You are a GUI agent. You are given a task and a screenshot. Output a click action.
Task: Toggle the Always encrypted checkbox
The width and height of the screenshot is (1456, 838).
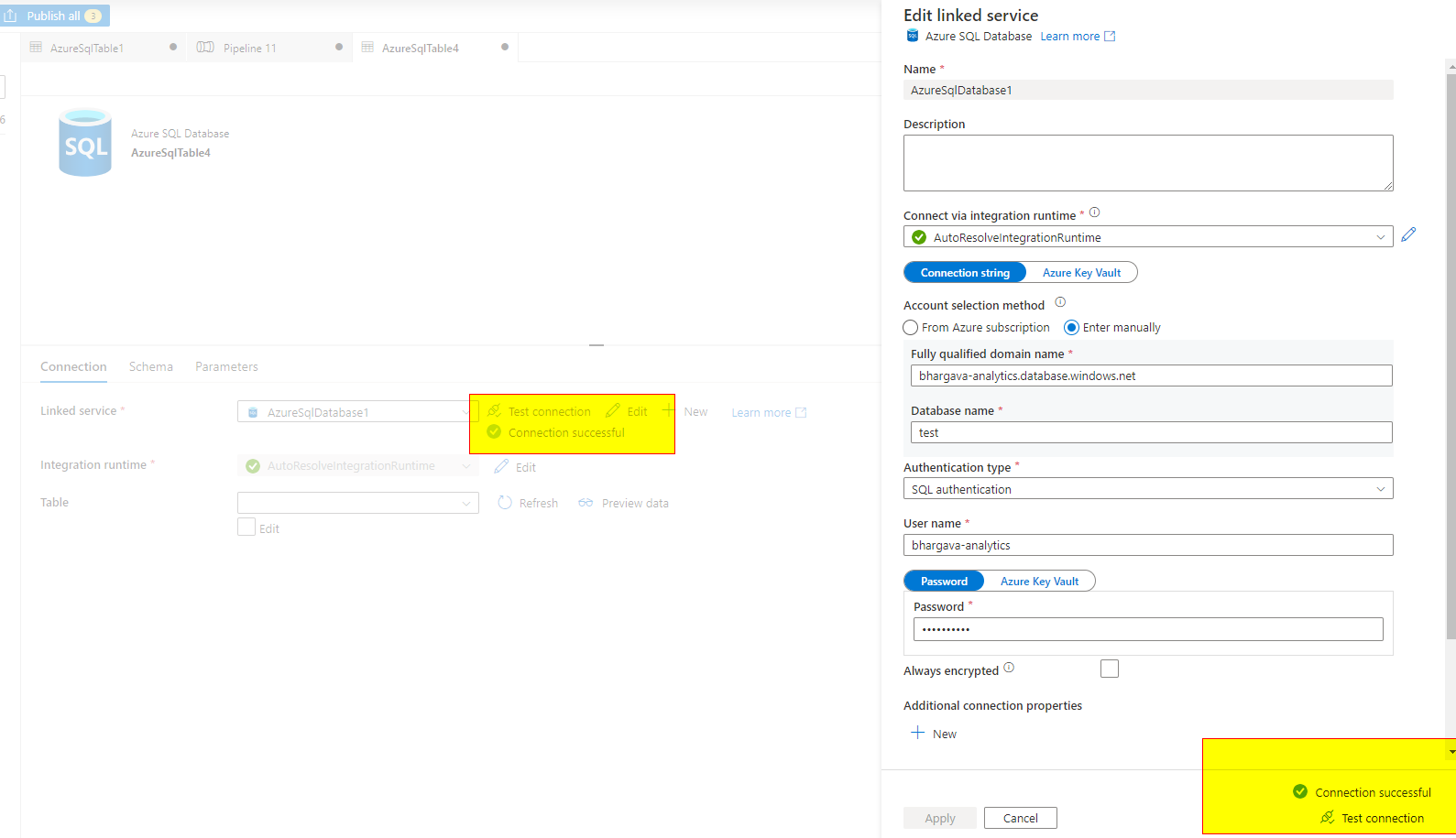[1110, 669]
